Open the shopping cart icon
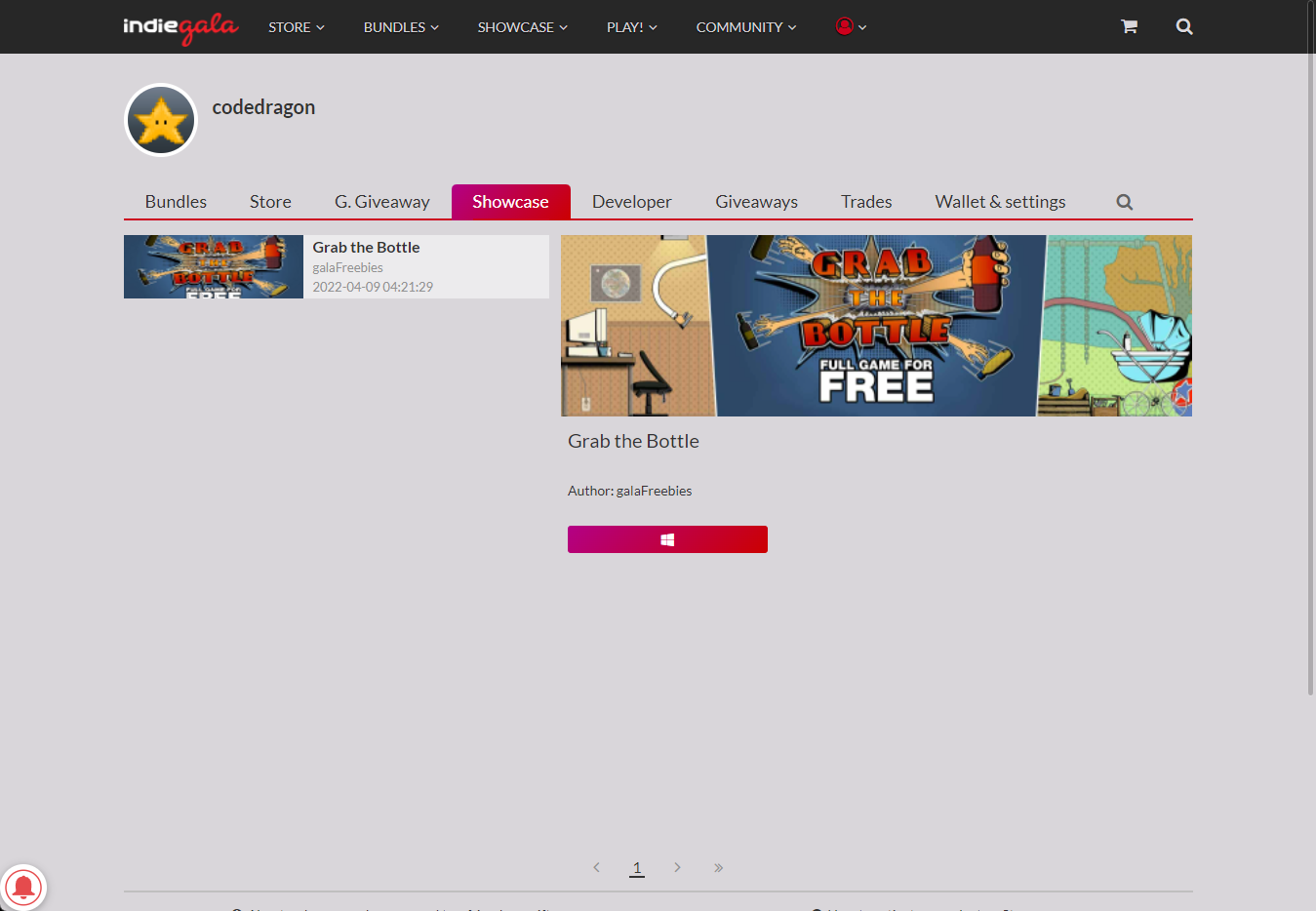This screenshot has height=911, width=1316. (x=1129, y=26)
